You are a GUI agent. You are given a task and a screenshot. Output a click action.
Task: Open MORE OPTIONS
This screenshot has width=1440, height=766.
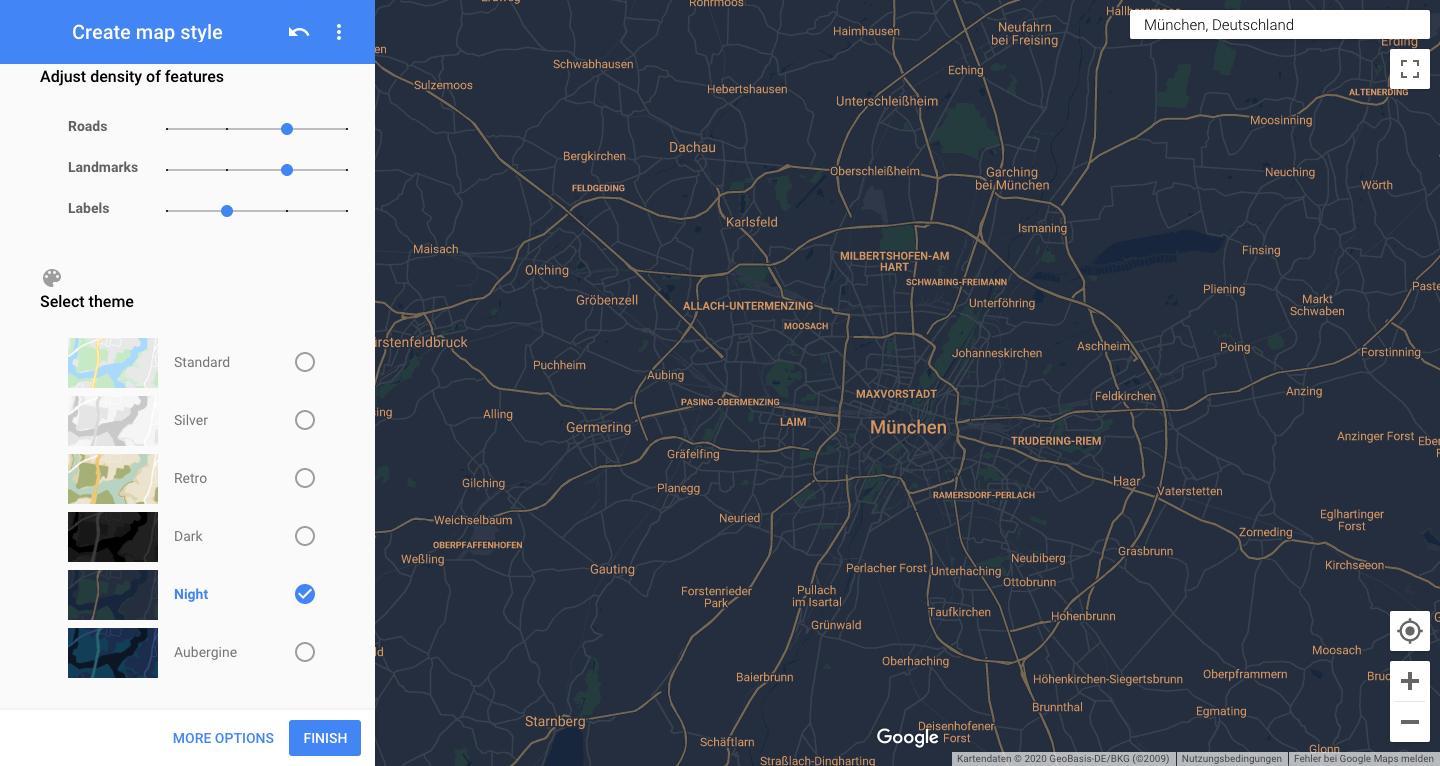223,738
